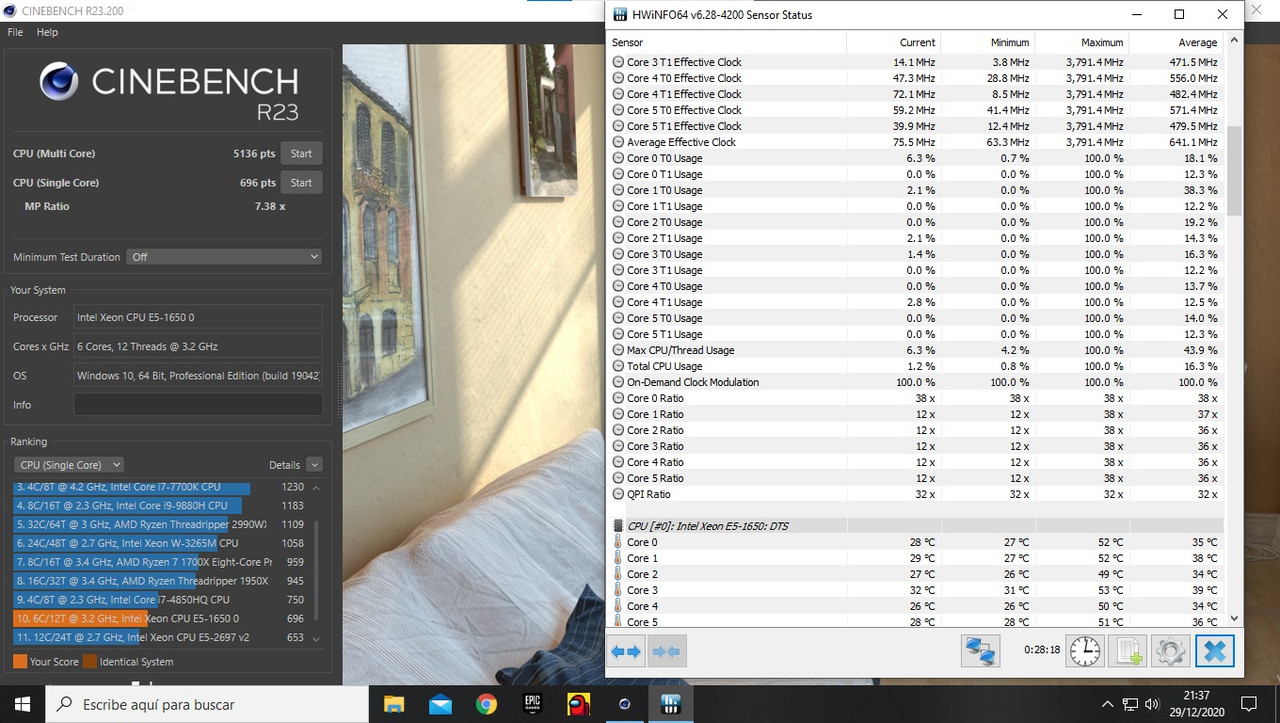Open the Help menu in Cinebench
1280x723 pixels.
[47, 32]
